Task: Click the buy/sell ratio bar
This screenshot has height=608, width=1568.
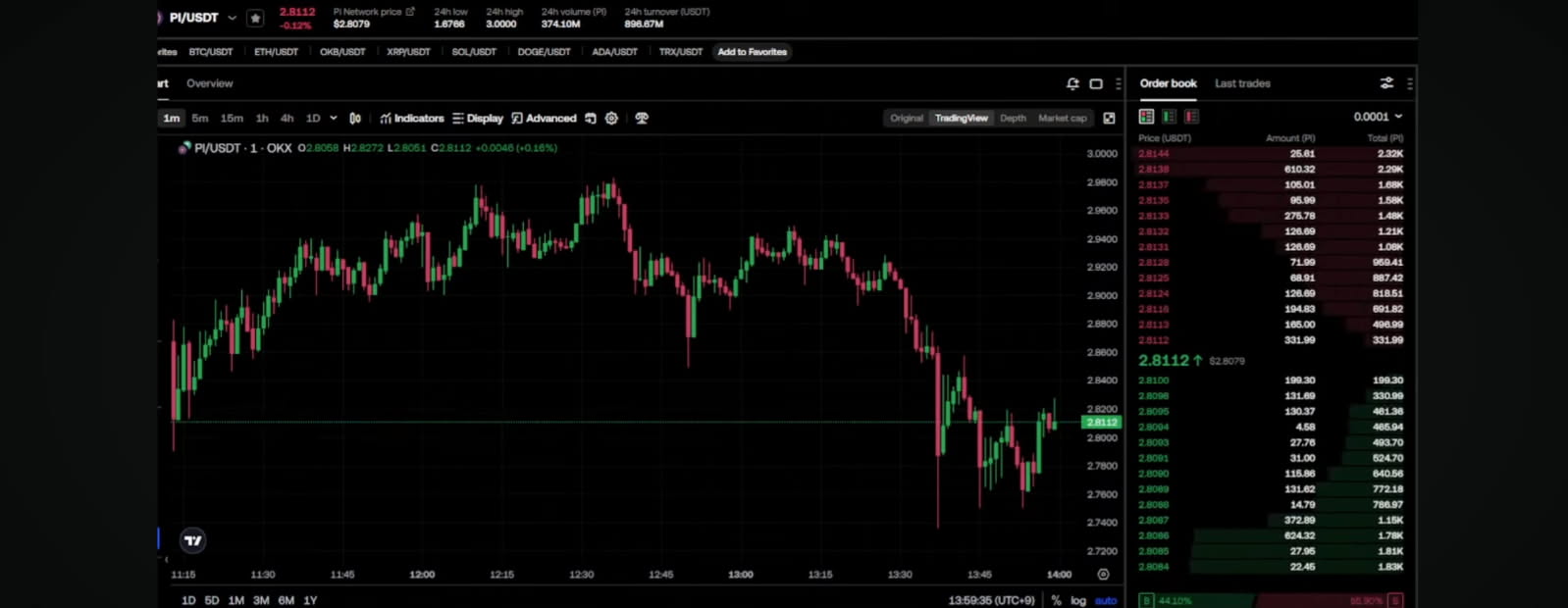Action: pos(1271,600)
